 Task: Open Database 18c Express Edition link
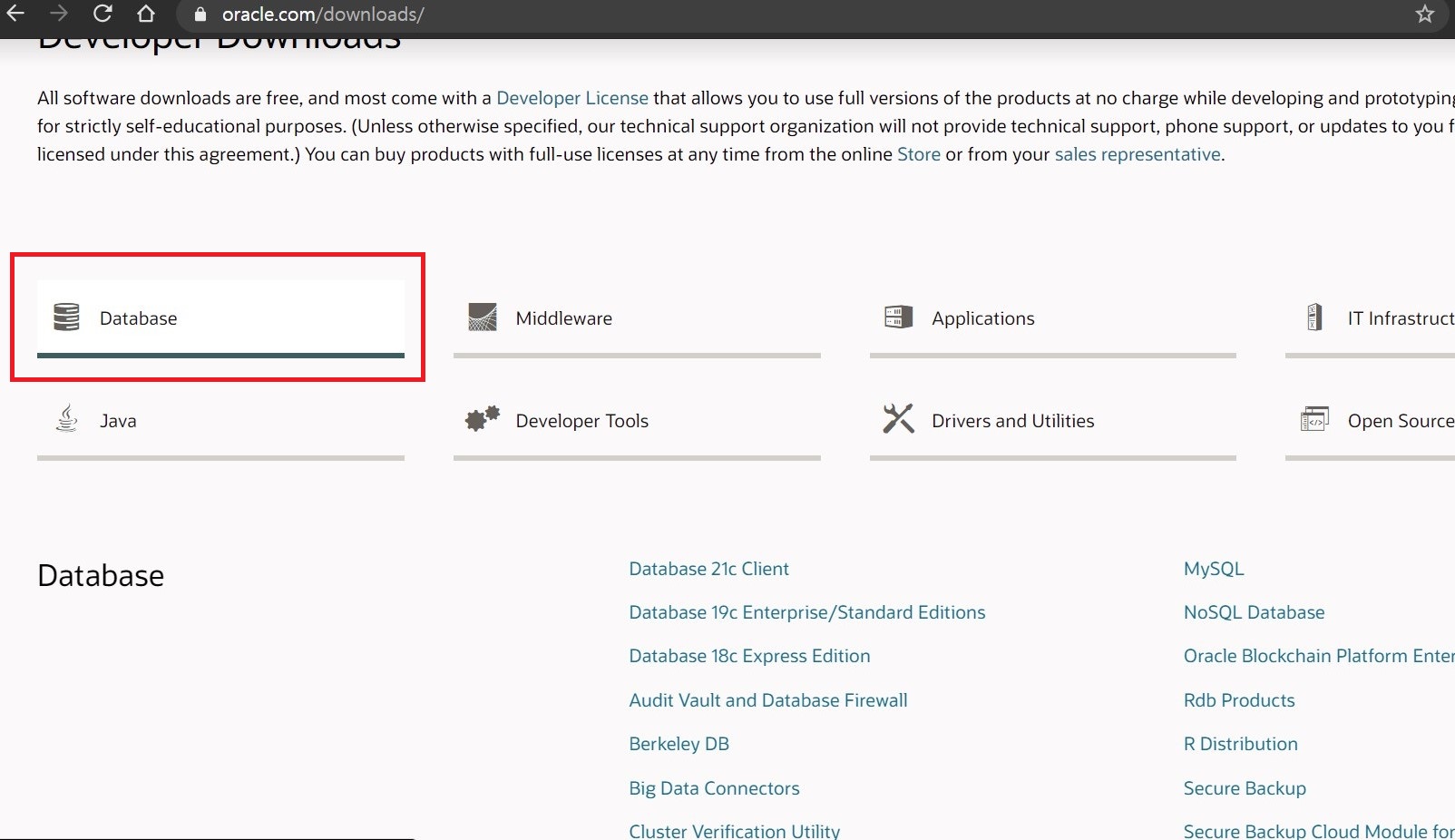[x=749, y=656]
